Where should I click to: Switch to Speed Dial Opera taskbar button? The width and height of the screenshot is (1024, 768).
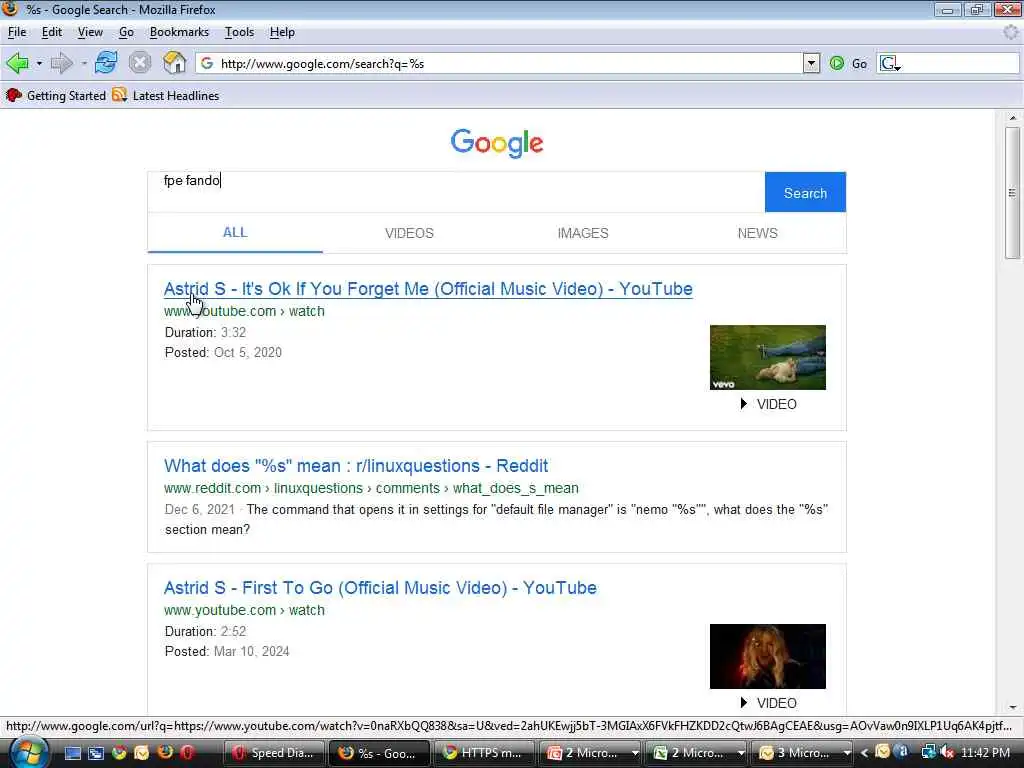pyautogui.click(x=274, y=753)
